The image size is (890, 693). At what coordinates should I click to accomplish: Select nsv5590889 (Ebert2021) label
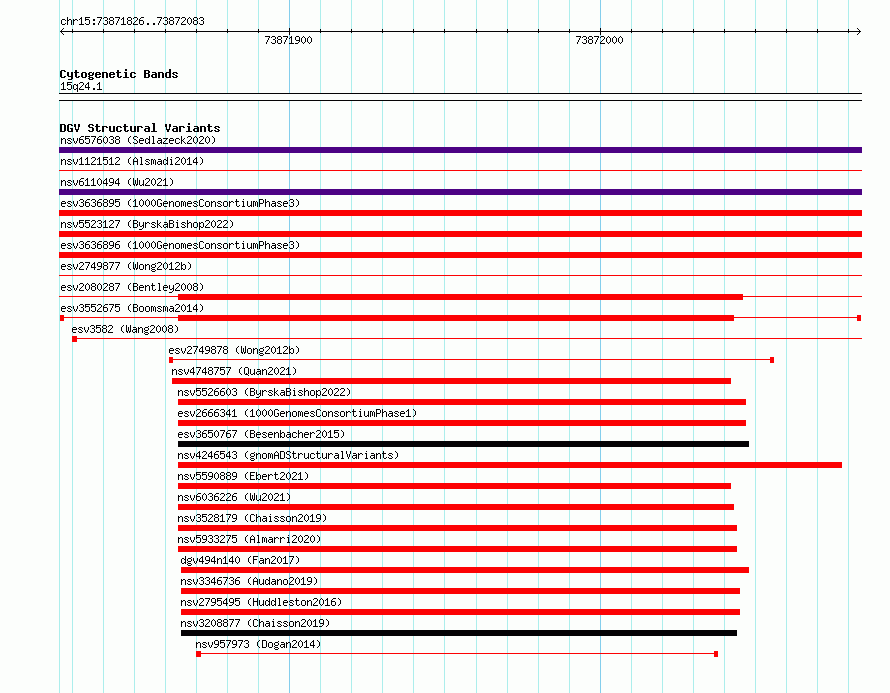click(243, 476)
